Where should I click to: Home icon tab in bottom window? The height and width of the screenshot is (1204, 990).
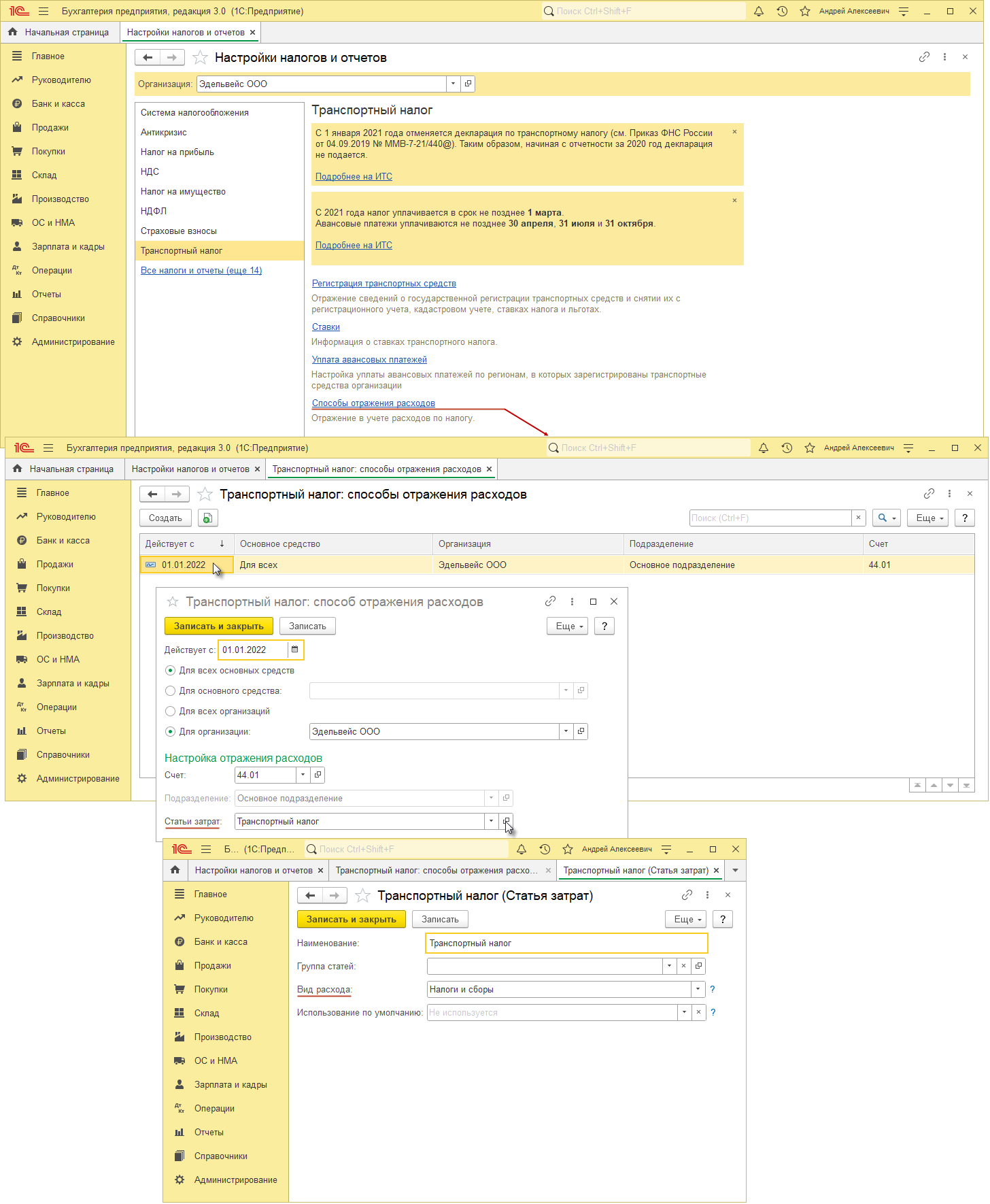(x=175, y=870)
